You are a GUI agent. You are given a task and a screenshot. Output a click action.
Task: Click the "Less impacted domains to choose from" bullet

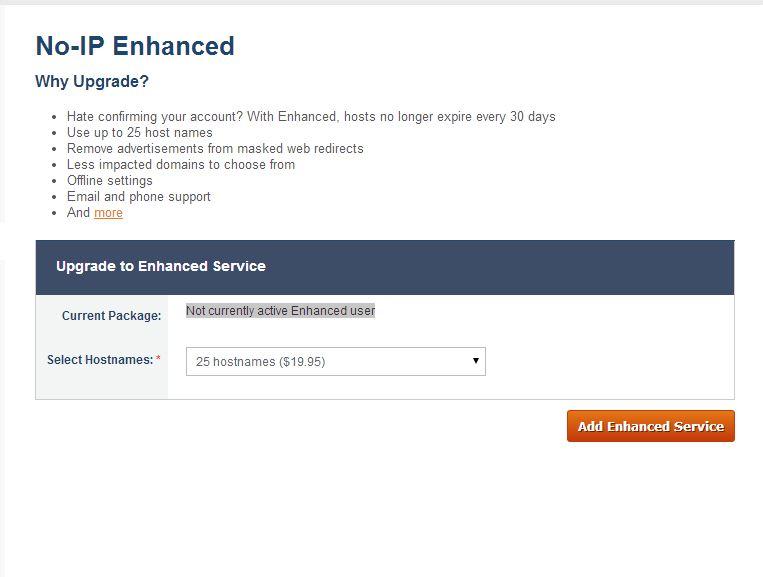pyautogui.click(x=181, y=165)
